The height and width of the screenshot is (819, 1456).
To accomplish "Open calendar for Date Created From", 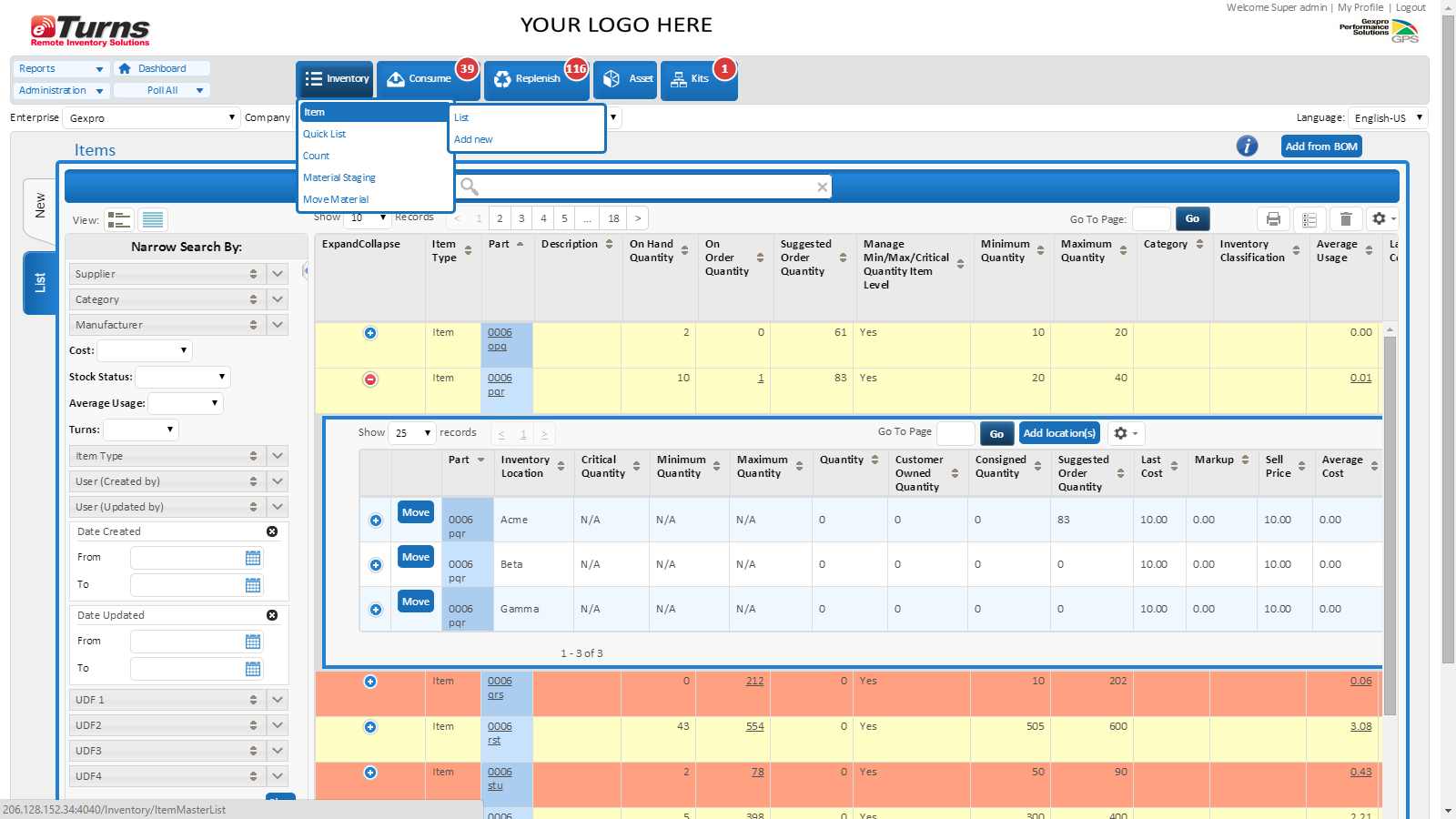I will click(253, 558).
